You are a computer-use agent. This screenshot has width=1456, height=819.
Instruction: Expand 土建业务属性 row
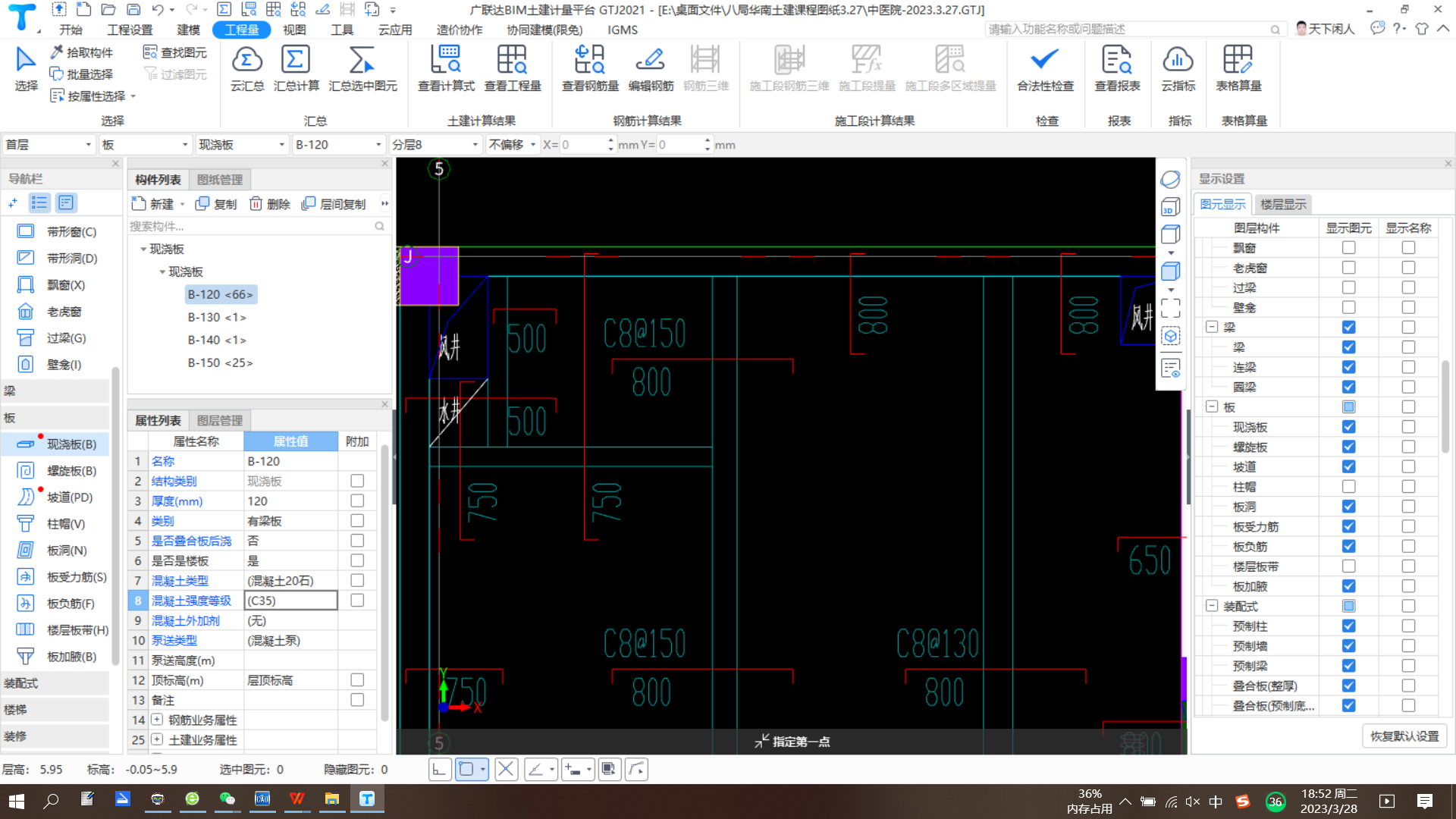[157, 739]
